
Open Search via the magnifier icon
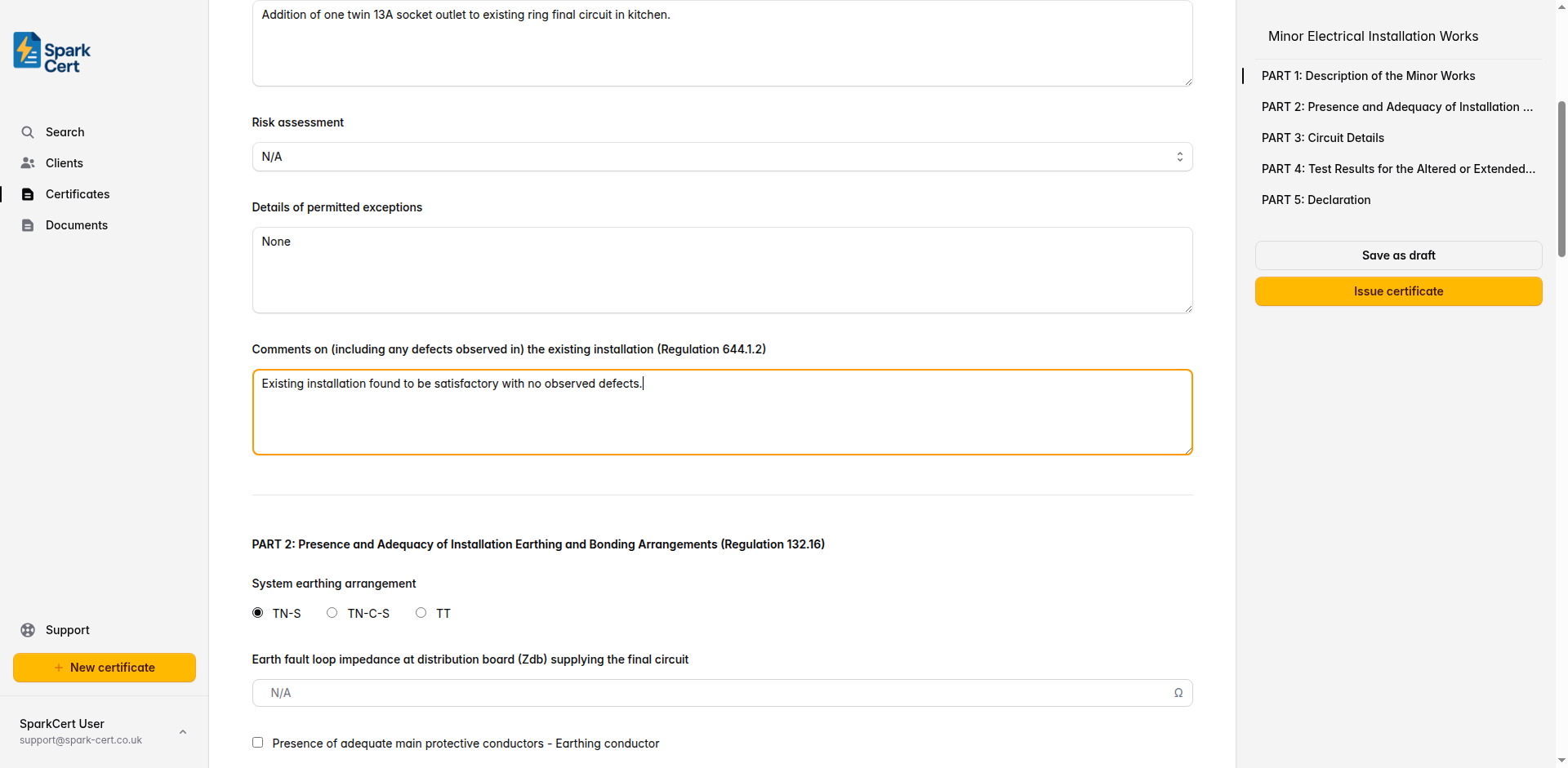coord(28,131)
